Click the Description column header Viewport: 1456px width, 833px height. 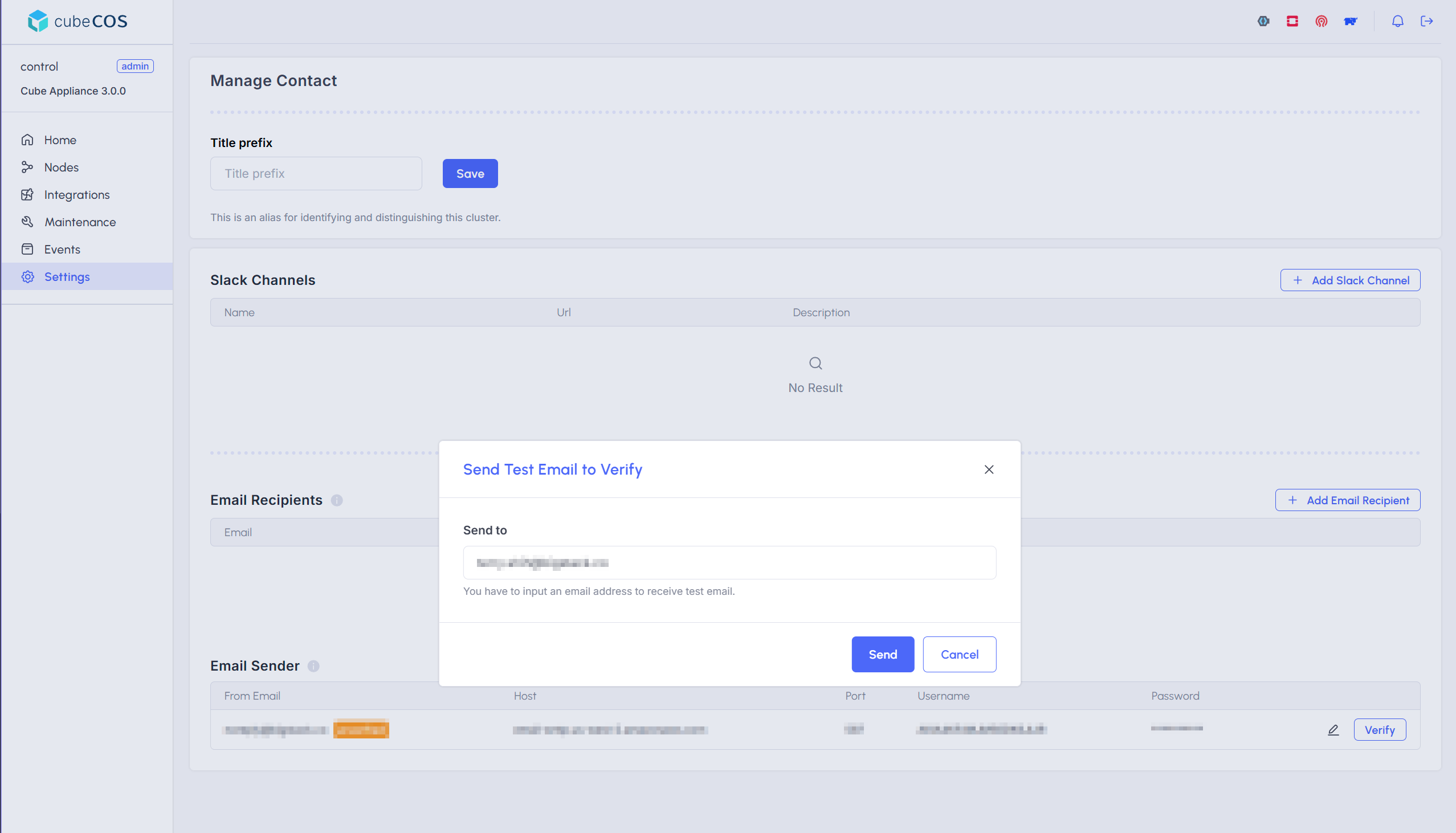click(x=821, y=312)
